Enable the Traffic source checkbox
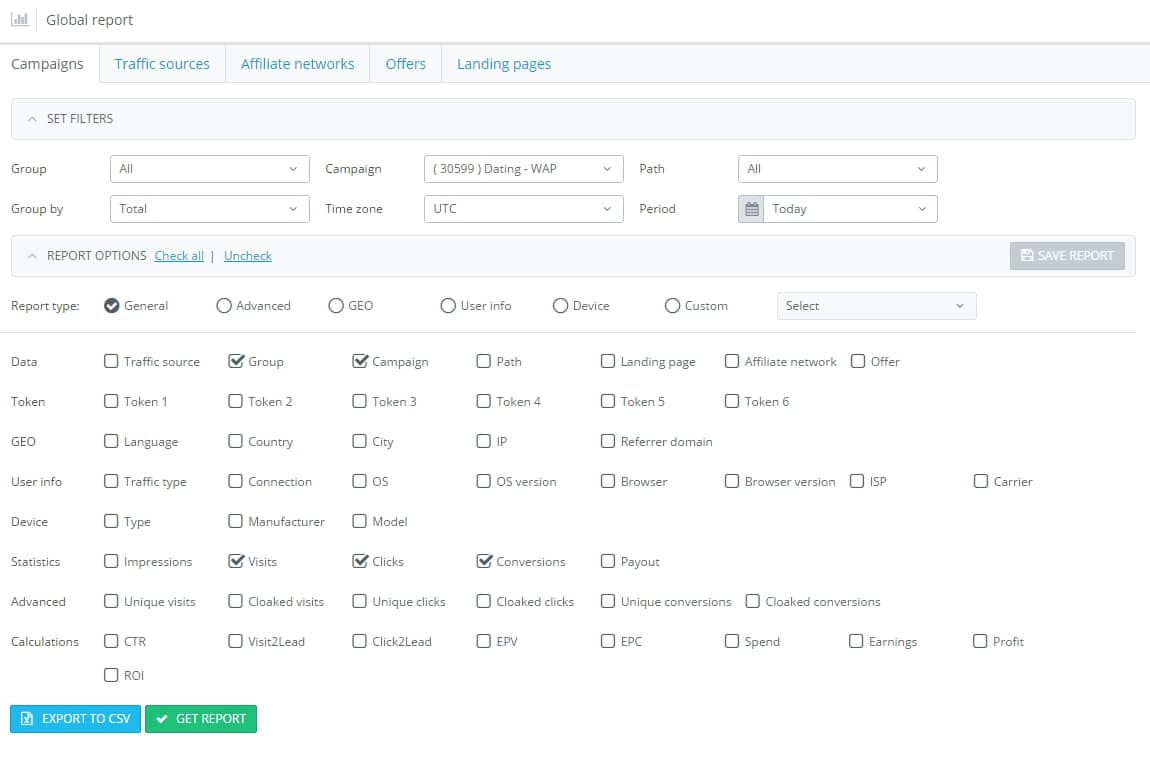The image size is (1150, 773). coord(111,361)
